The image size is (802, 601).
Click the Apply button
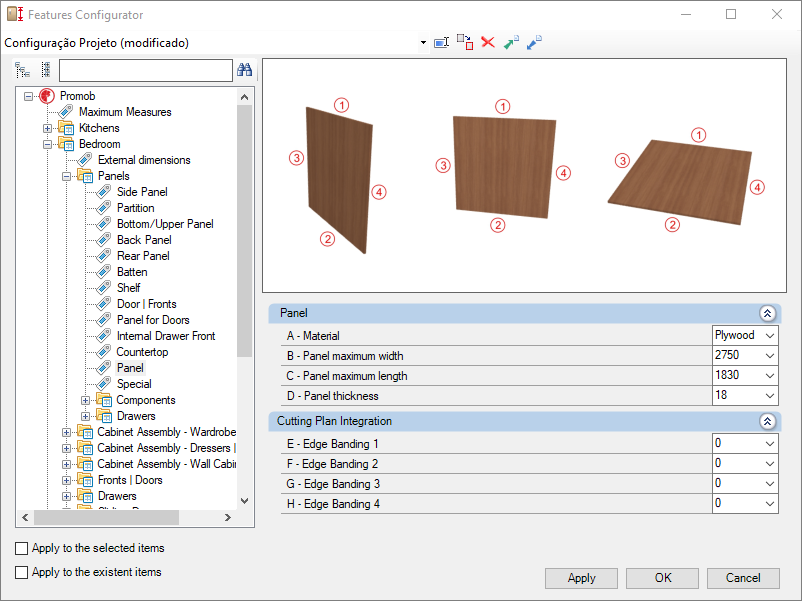point(581,578)
